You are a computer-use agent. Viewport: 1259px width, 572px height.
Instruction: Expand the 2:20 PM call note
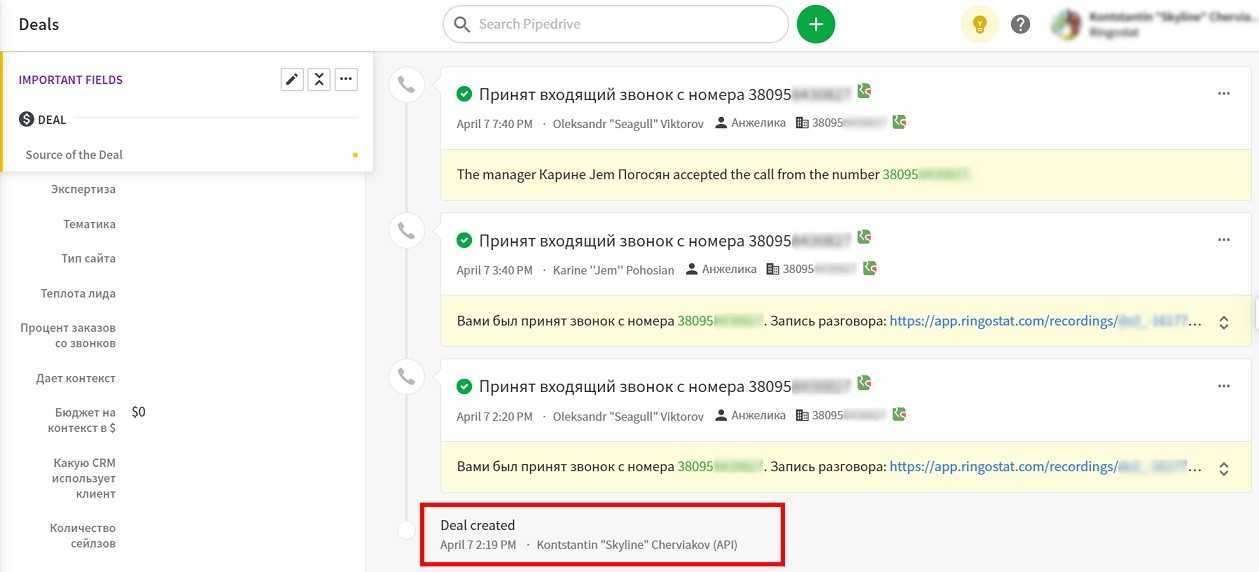1223,467
